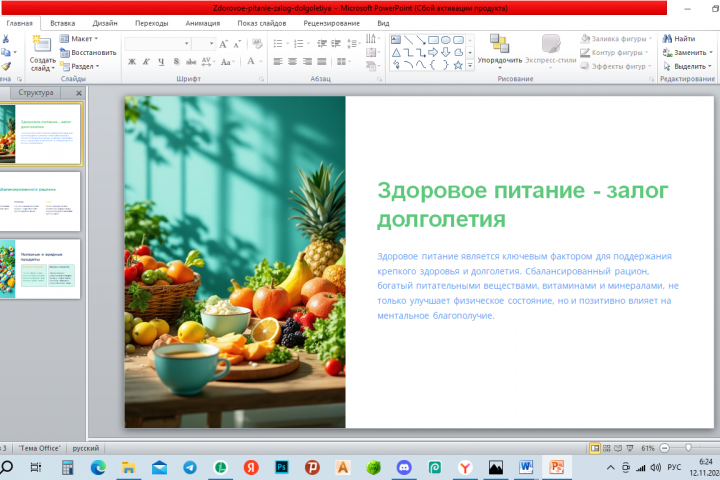The width and height of the screenshot is (720, 480).
Task: Select second slide thumbnail in panel
Action: pos(40,202)
